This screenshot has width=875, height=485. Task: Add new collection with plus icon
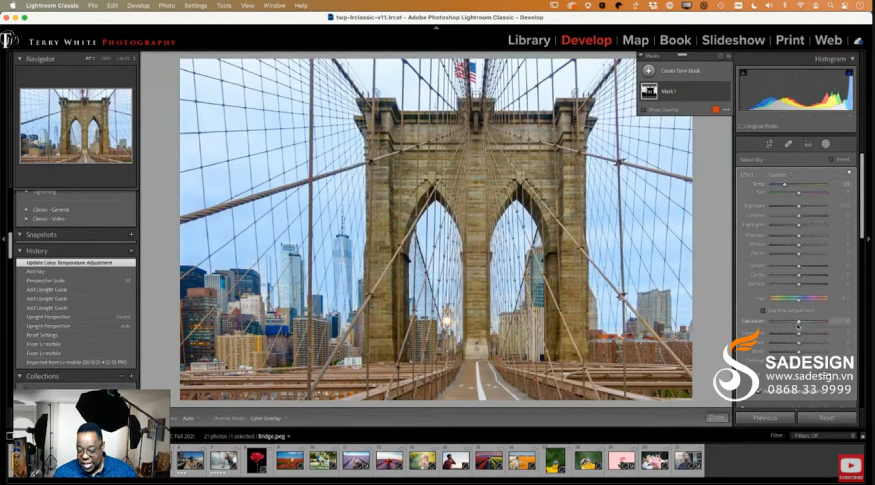point(131,376)
